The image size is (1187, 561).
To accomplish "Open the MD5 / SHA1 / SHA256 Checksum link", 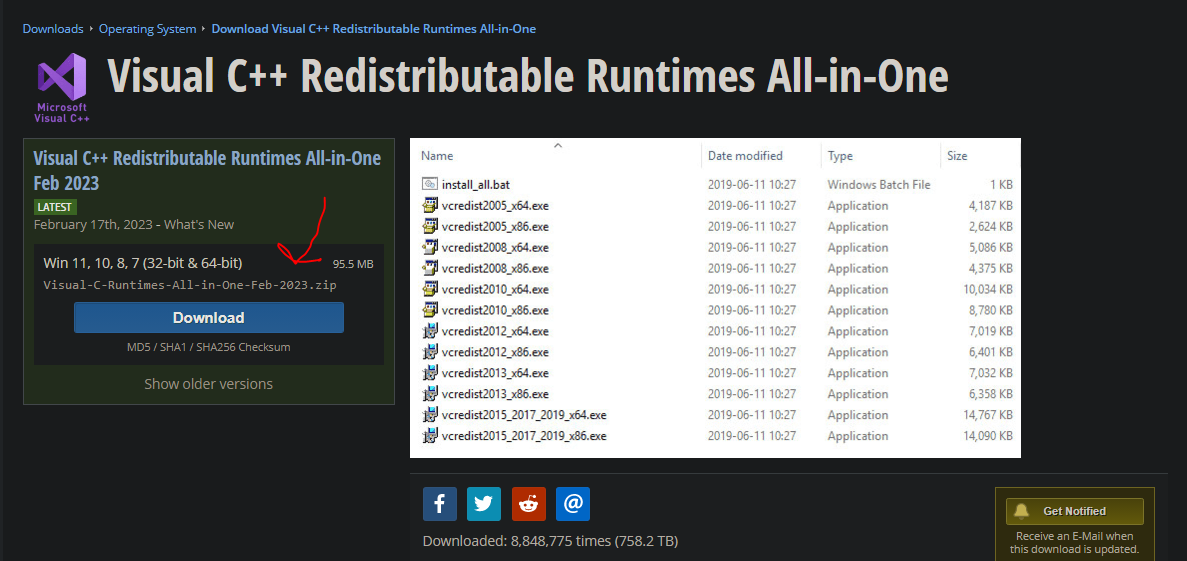I will [x=209, y=347].
